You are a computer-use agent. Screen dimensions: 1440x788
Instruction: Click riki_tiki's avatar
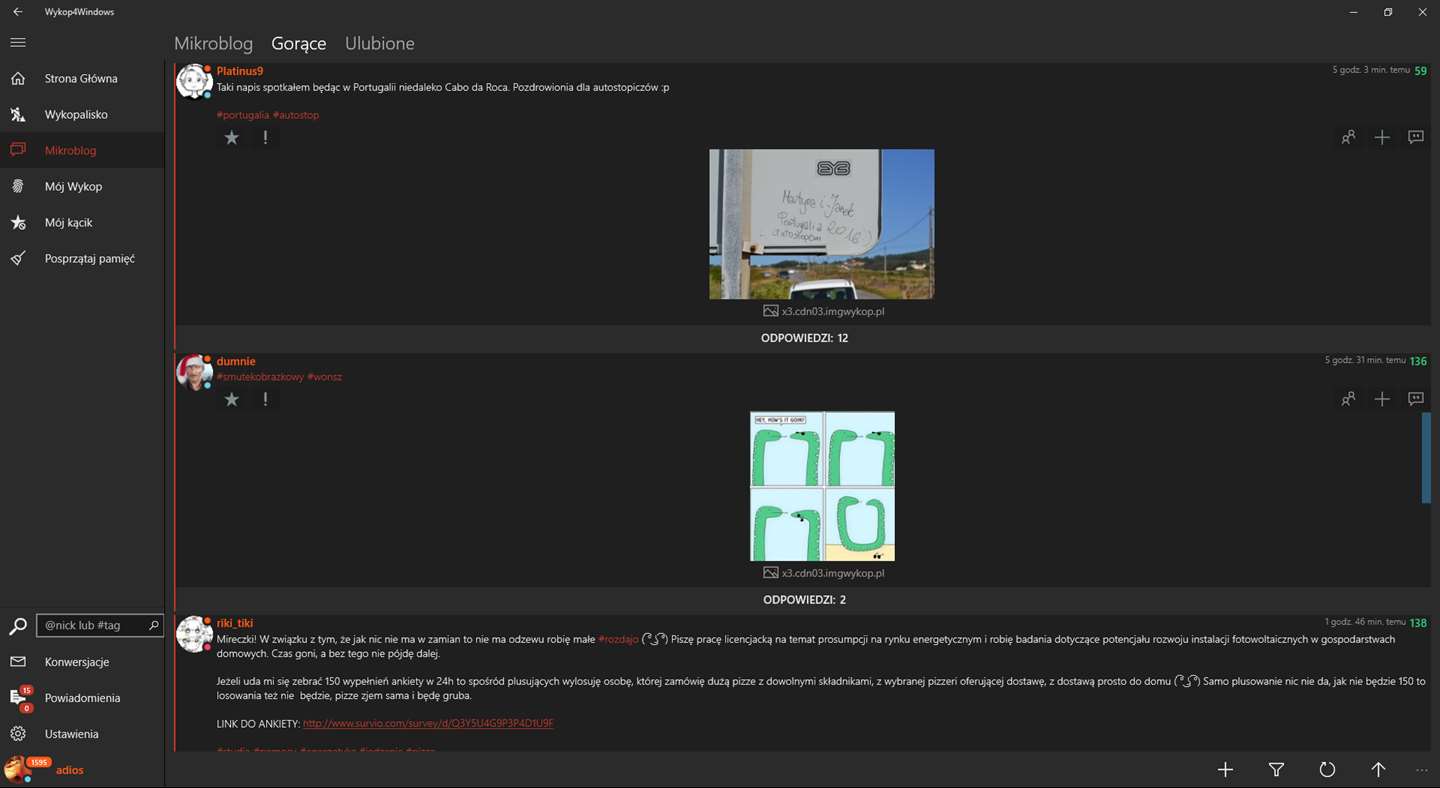click(194, 634)
